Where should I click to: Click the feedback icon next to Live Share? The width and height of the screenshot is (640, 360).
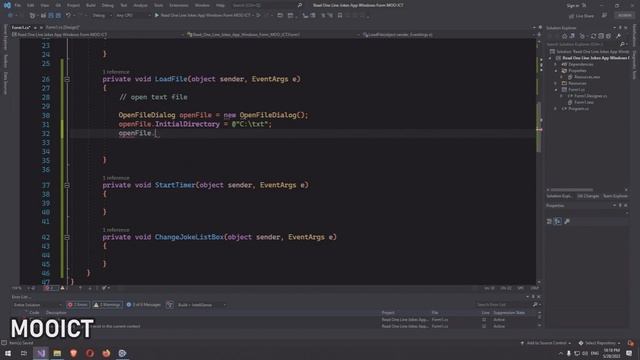pyautogui.click(x=604, y=16)
